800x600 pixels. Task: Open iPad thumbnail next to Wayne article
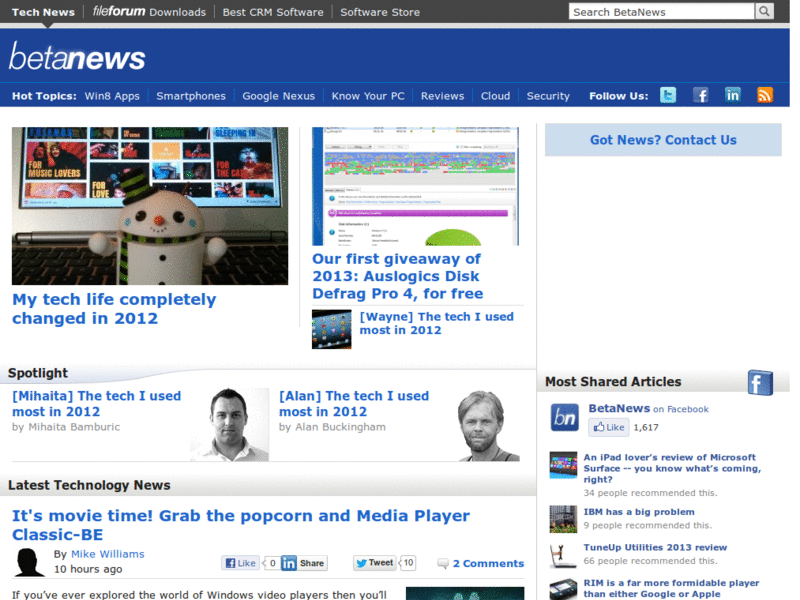332,330
